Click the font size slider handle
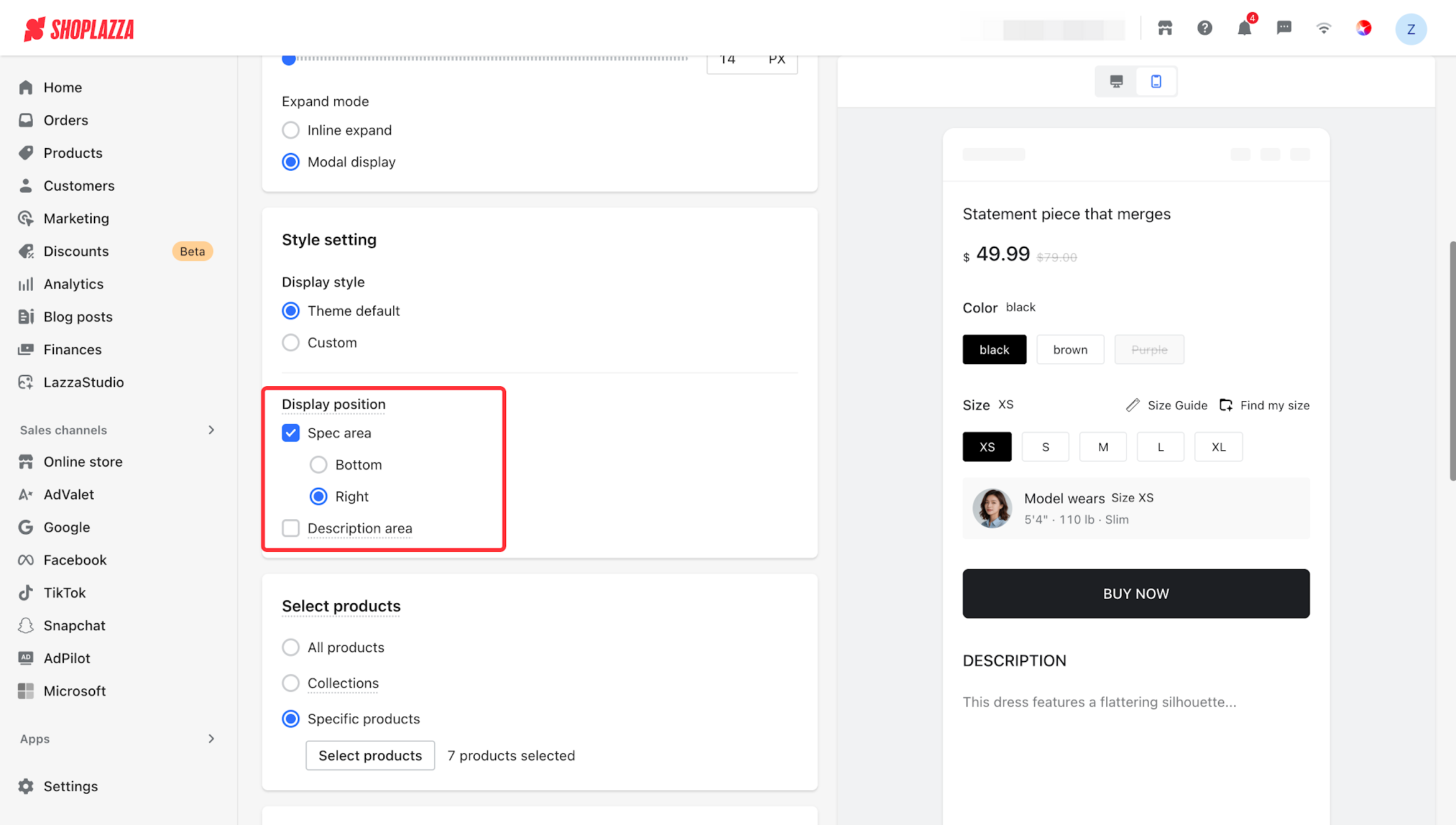Viewport: 1456px width, 825px height. coord(289,59)
